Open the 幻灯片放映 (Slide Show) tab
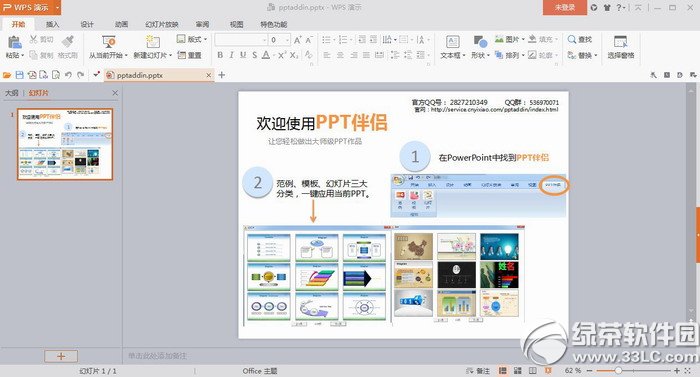The width and height of the screenshot is (700, 377). click(162, 24)
